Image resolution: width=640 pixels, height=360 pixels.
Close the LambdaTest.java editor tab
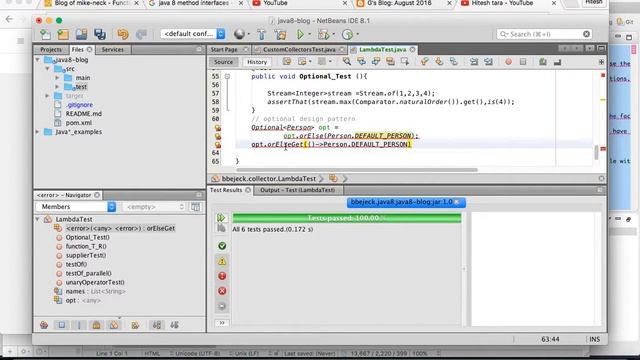point(413,49)
